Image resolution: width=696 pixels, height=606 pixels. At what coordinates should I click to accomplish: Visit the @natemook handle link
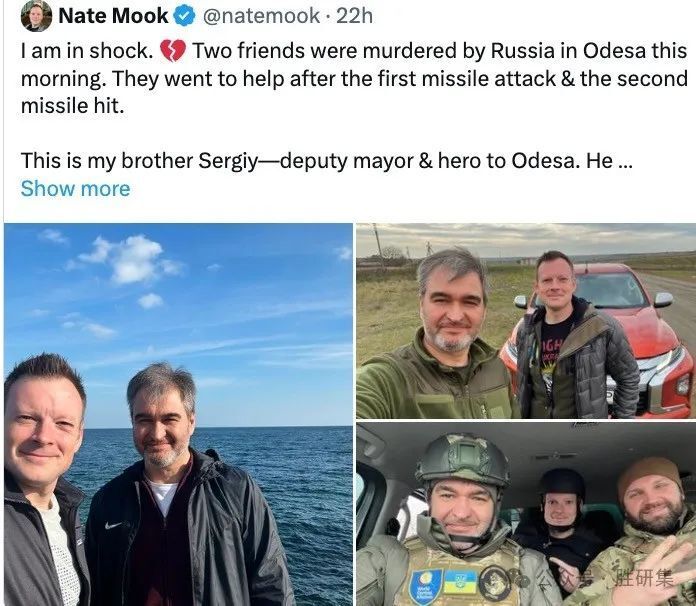263,16
